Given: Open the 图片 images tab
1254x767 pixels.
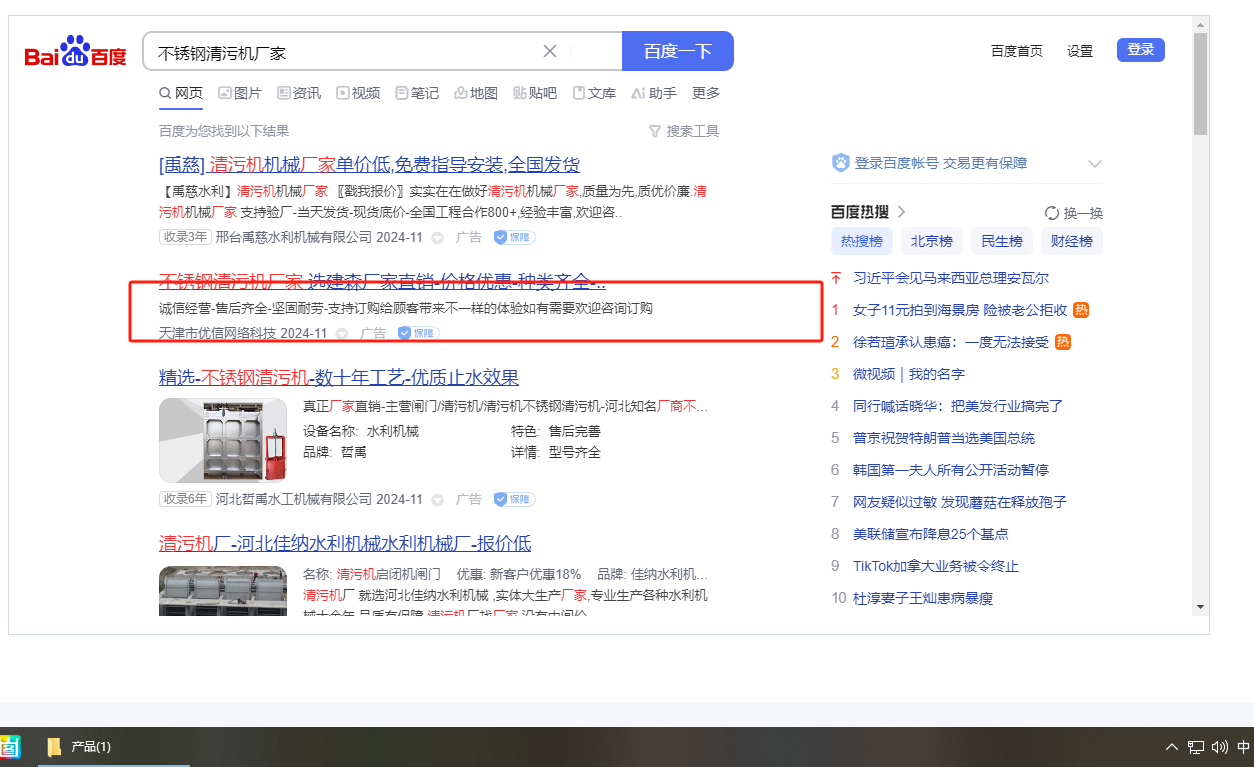Looking at the screenshot, I should point(240,93).
